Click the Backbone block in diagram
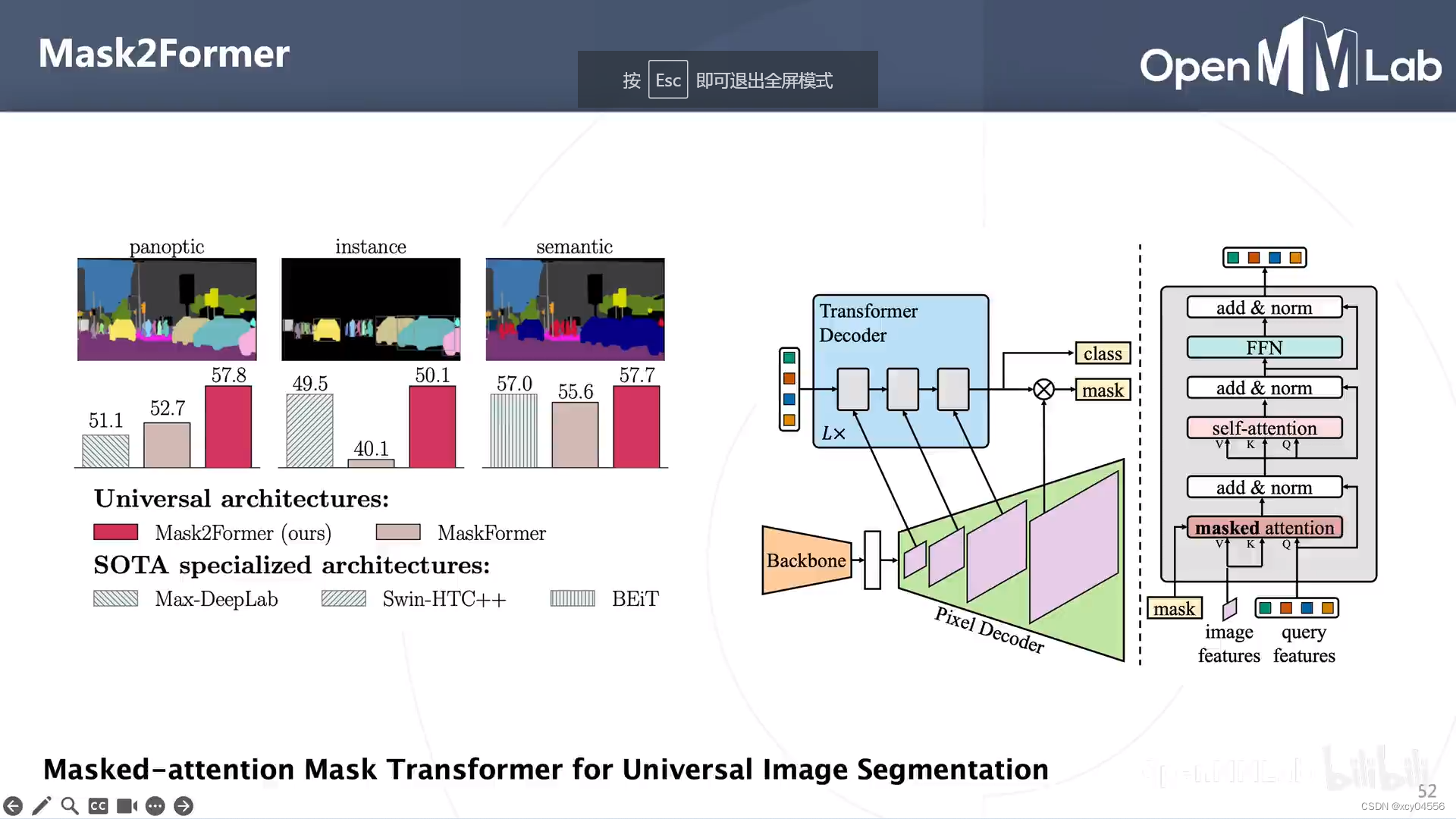This screenshot has width=1456, height=819. point(806,560)
